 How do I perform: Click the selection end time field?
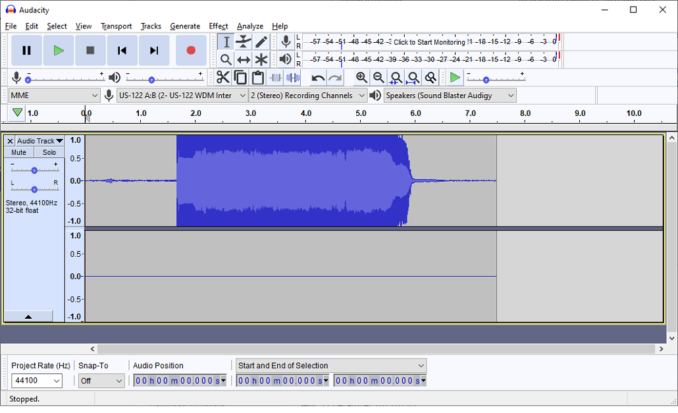[380, 381]
